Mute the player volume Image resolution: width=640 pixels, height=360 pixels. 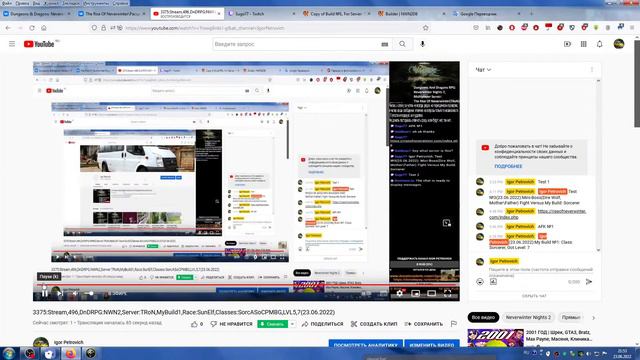pos(76,293)
